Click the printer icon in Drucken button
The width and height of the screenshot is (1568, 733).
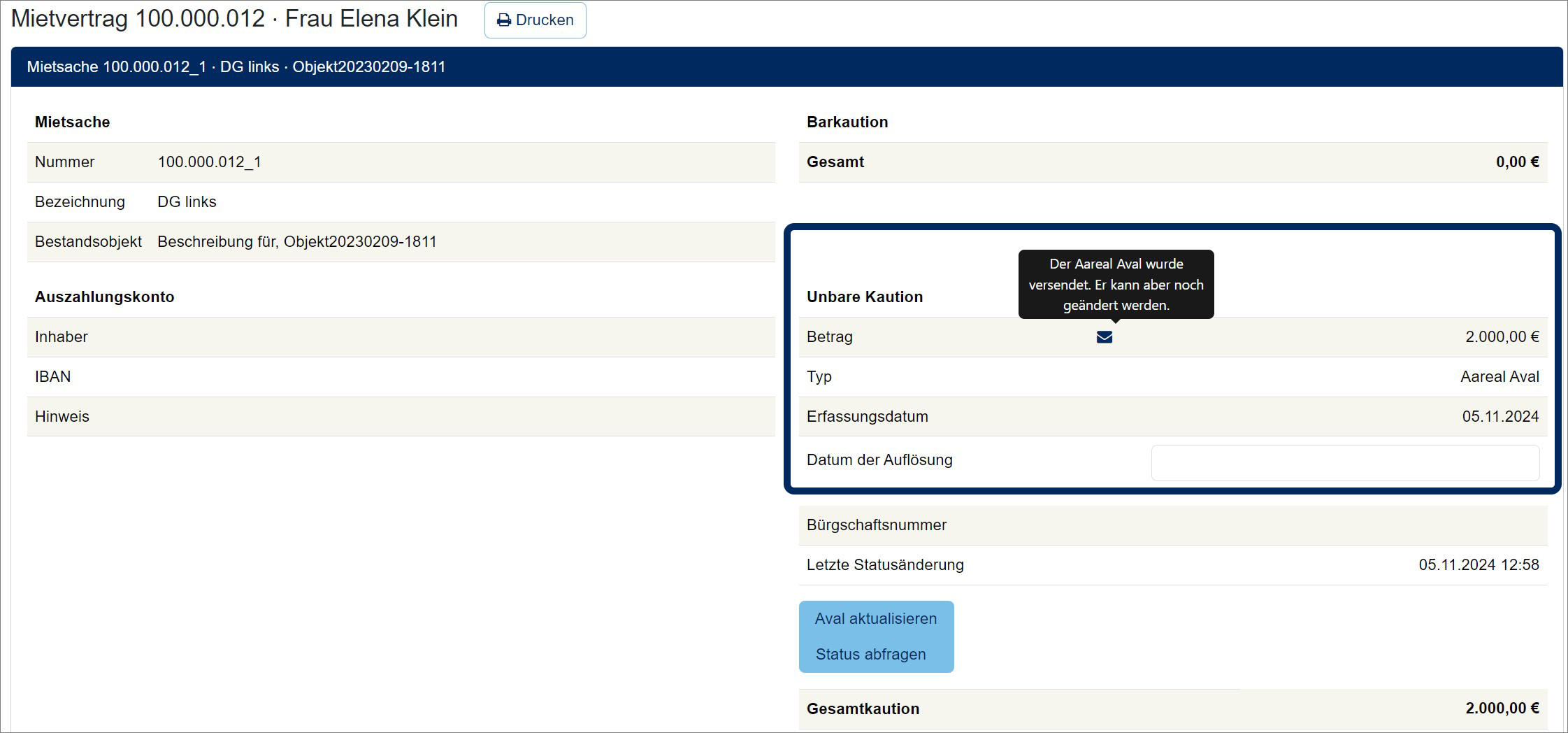click(x=503, y=20)
